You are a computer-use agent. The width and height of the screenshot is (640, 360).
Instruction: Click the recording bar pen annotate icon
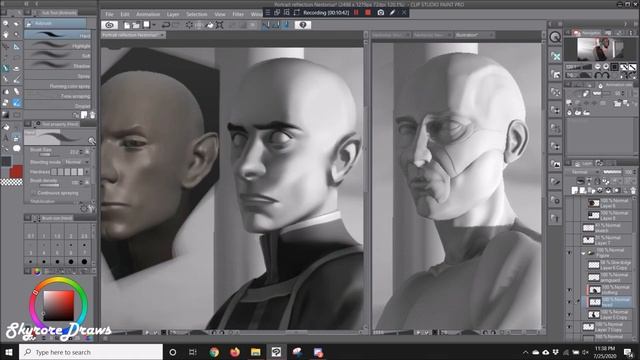click(x=392, y=13)
